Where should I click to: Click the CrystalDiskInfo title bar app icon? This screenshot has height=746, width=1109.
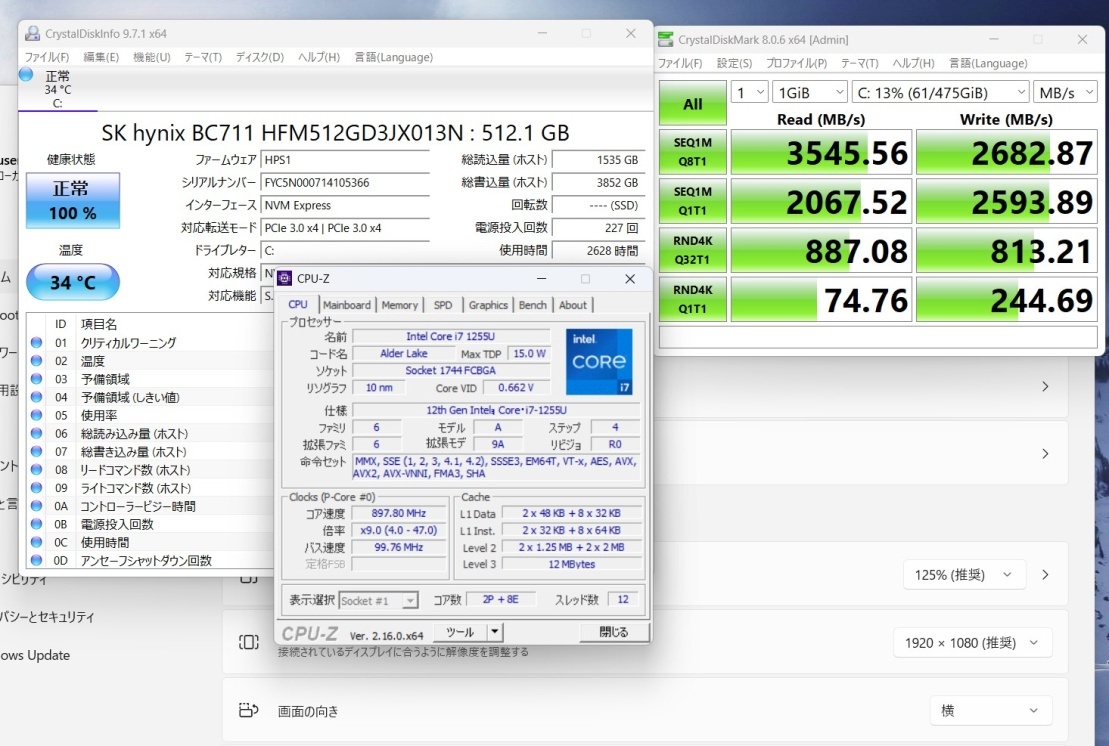coord(32,33)
